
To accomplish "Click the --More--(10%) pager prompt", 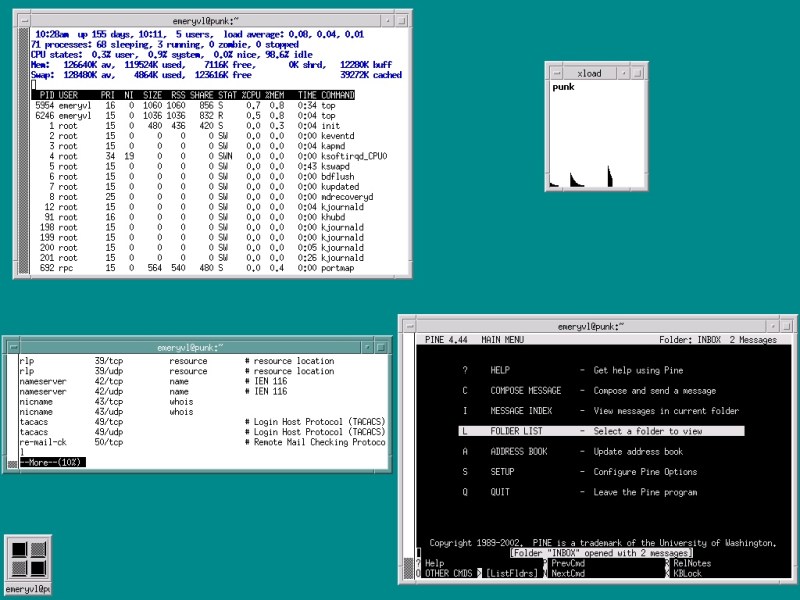I will coord(54,462).
